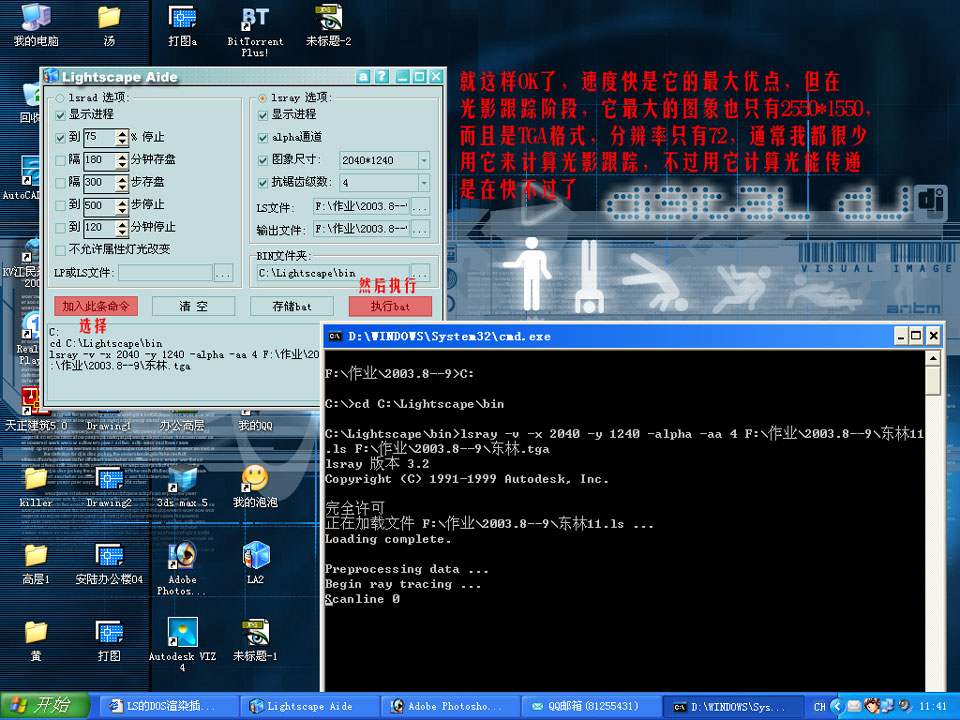Toggle the 到 75 % 停止 checkbox

[60, 137]
